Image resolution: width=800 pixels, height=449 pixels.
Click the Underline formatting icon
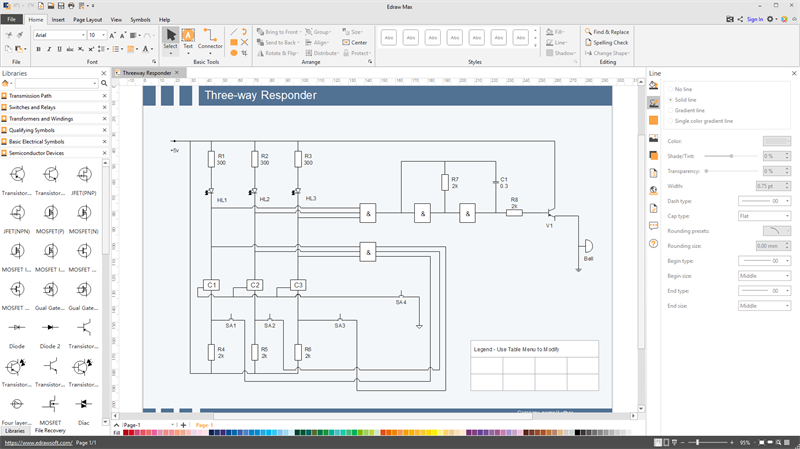(59, 49)
